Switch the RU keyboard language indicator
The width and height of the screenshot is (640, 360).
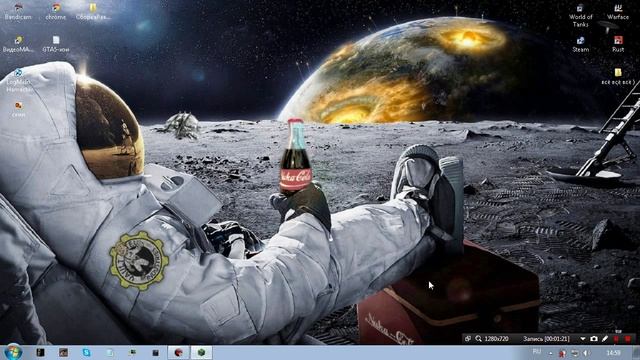tap(537, 352)
